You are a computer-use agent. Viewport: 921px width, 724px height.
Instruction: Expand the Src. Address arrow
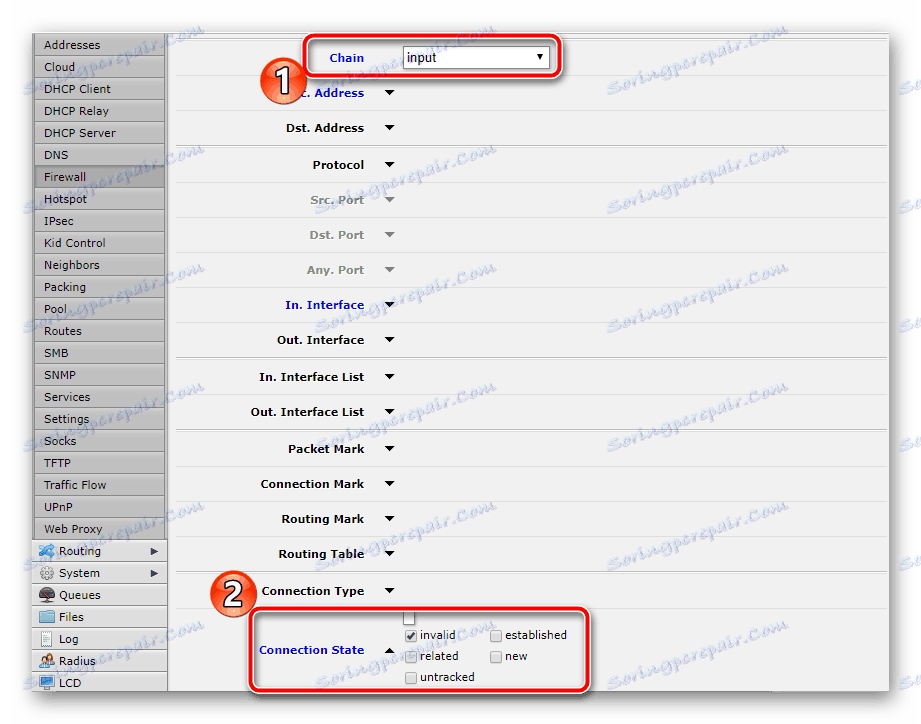[389, 93]
